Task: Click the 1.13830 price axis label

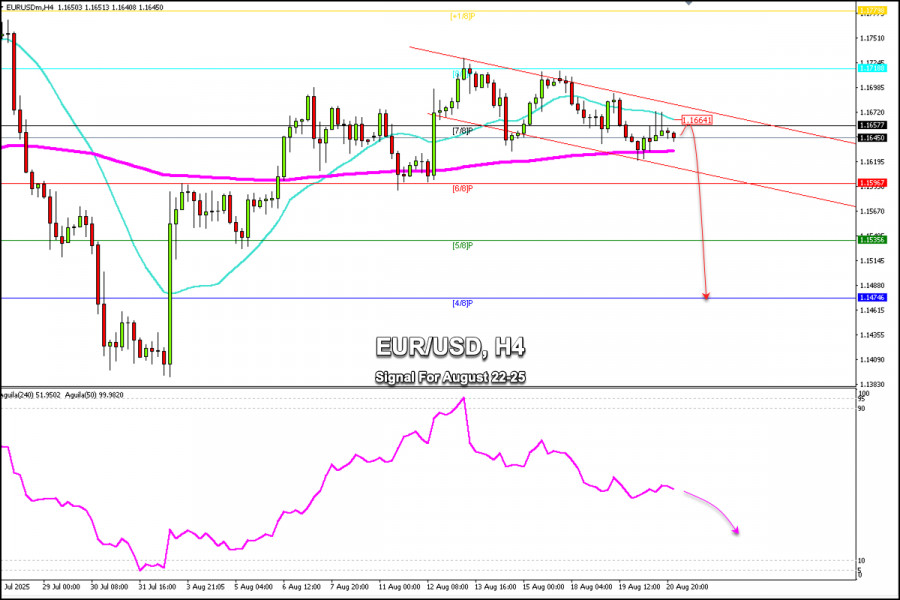Action: coord(872,384)
